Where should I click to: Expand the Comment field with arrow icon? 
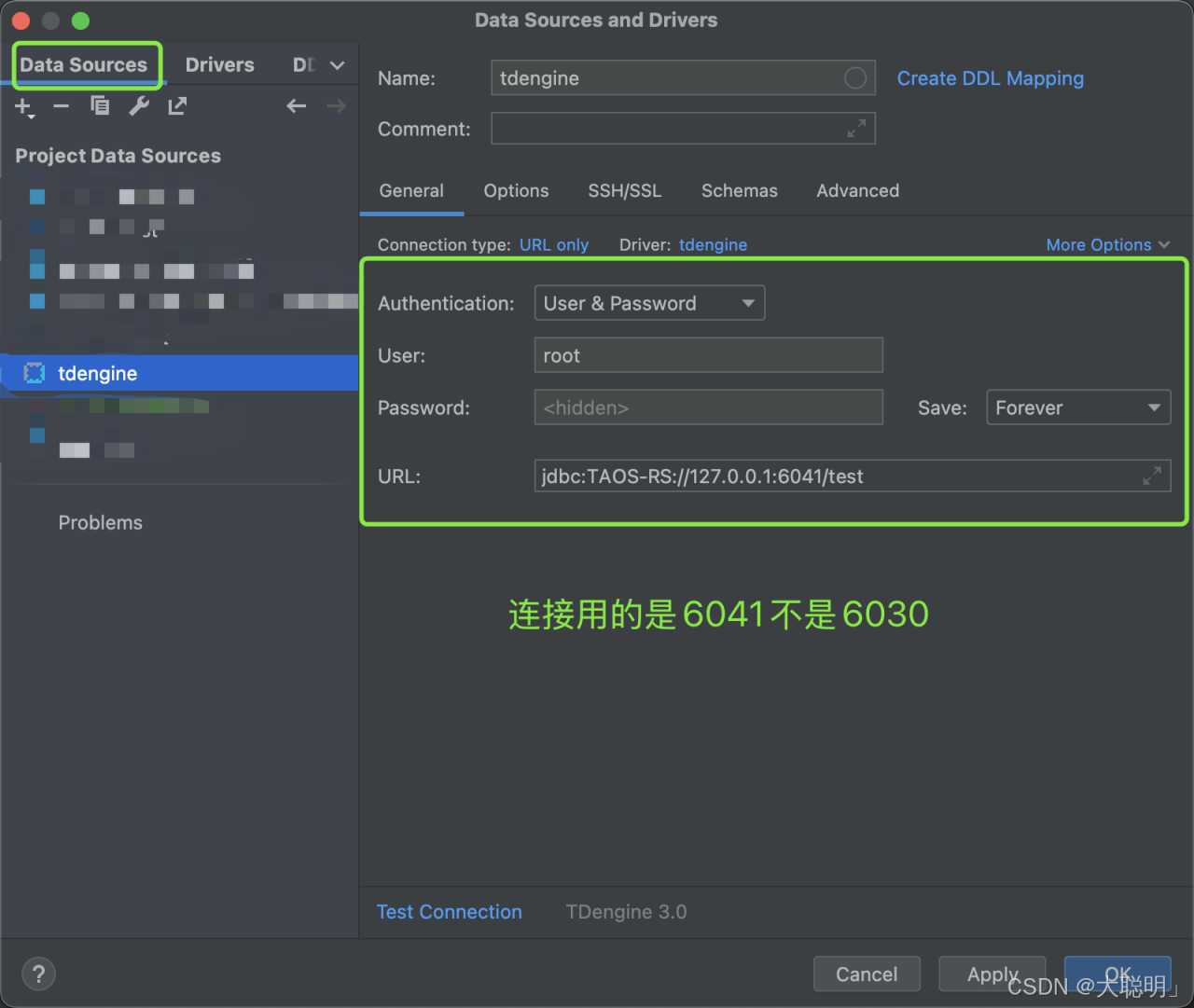click(x=856, y=129)
